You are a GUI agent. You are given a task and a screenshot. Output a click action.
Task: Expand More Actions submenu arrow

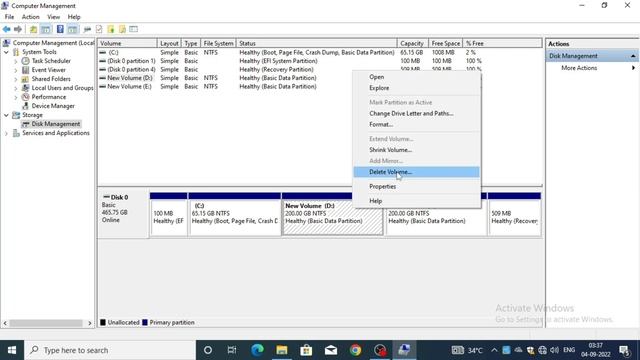click(633, 68)
